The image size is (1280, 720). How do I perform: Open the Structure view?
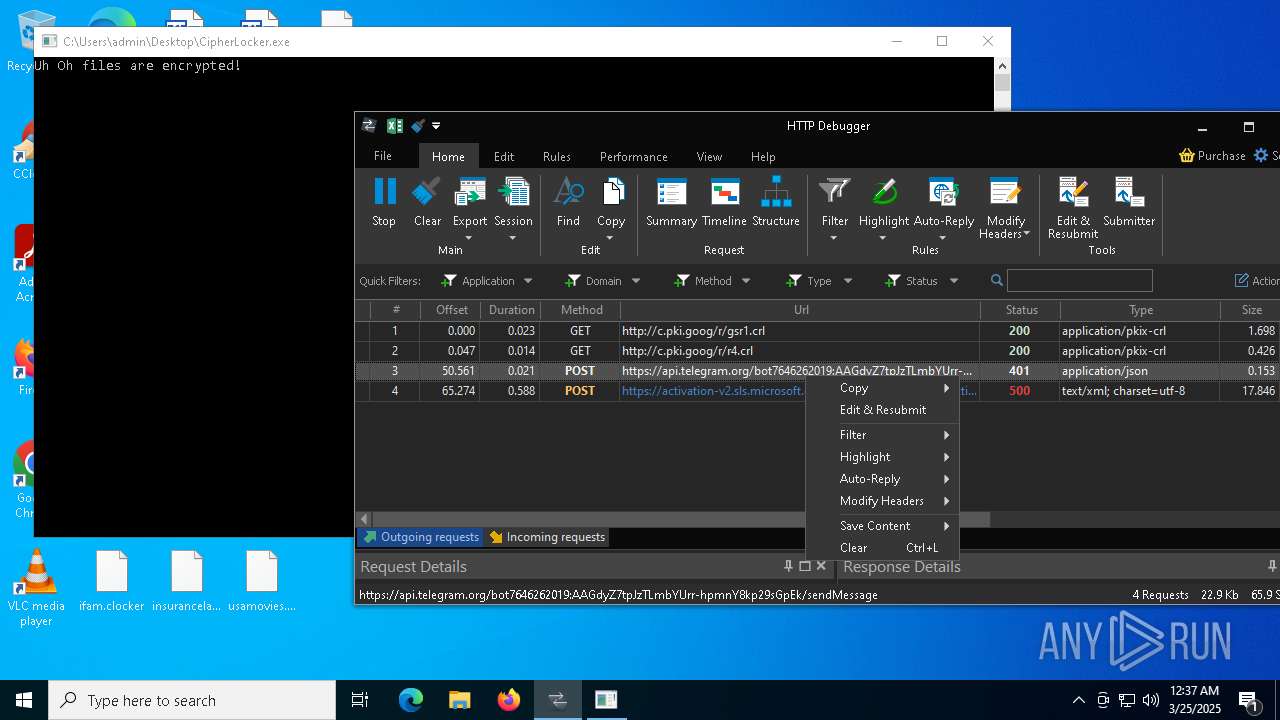[776, 202]
